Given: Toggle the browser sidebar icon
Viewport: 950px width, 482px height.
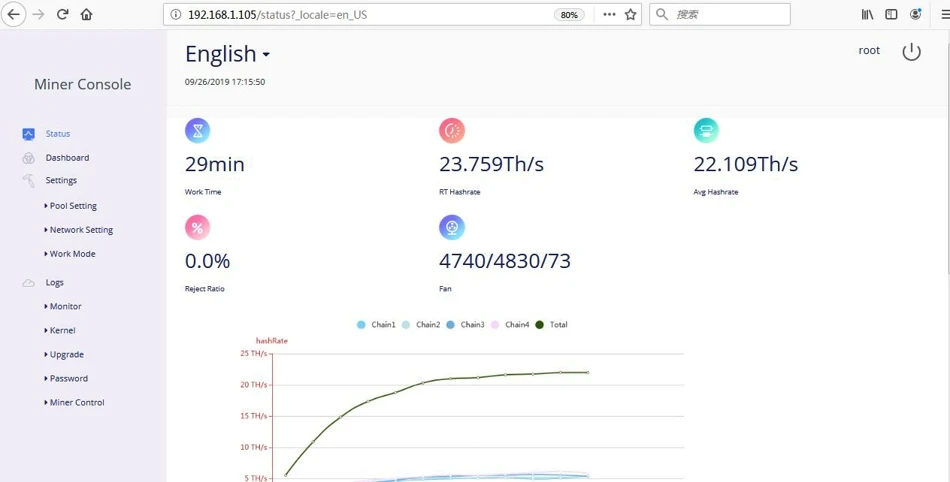Looking at the screenshot, I should tap(891, 15).
